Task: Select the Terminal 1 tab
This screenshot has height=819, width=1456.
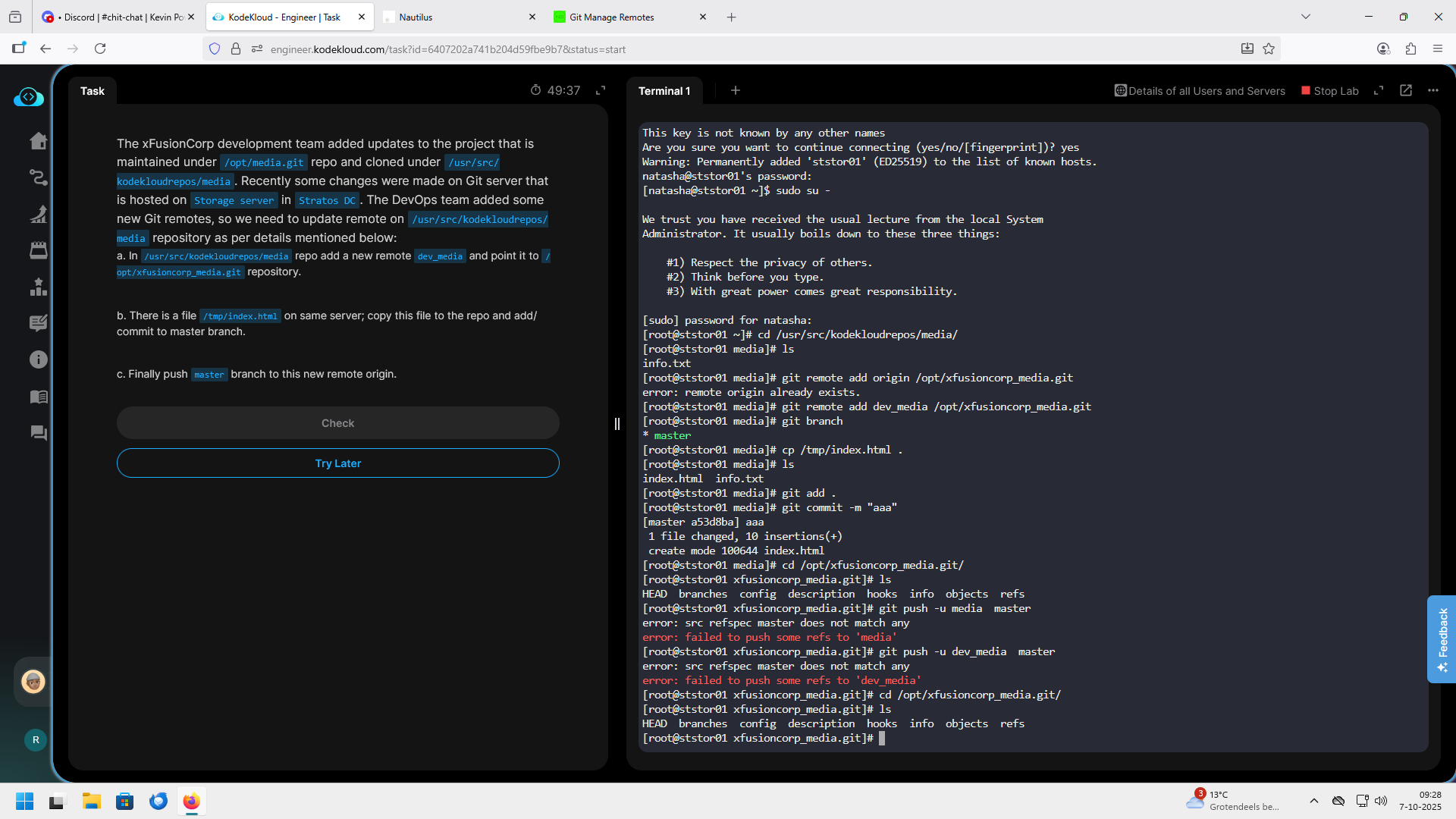Action: [x=664, y=91]
